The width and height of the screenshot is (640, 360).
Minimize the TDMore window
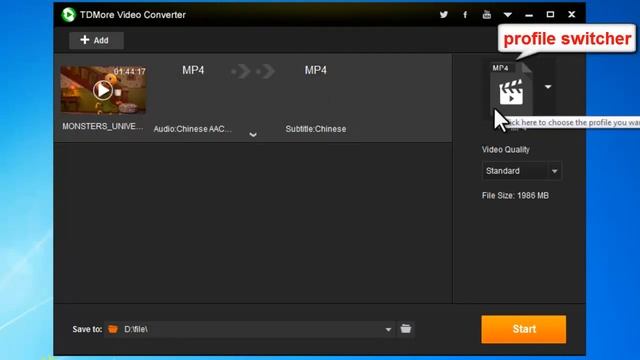(529, 15)
